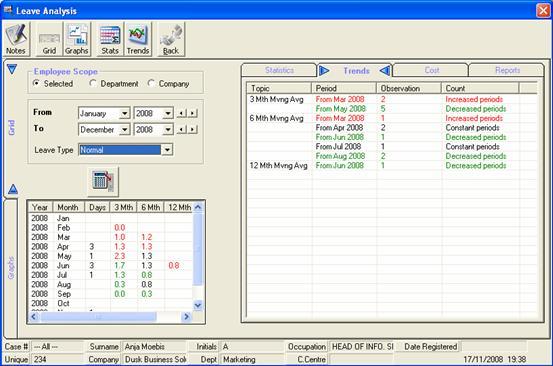Viewport: 553px width, 366px height.
Task: Step From date forward with right arrow
Action: (192, 113)
